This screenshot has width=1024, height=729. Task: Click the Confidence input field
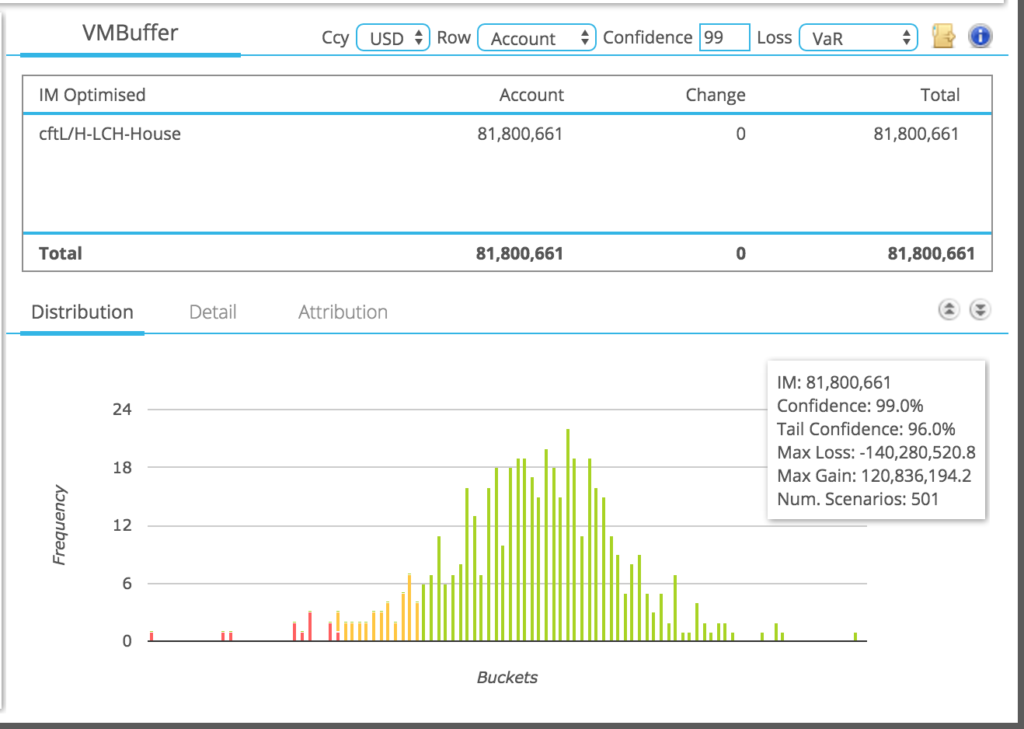pos(724,38)
